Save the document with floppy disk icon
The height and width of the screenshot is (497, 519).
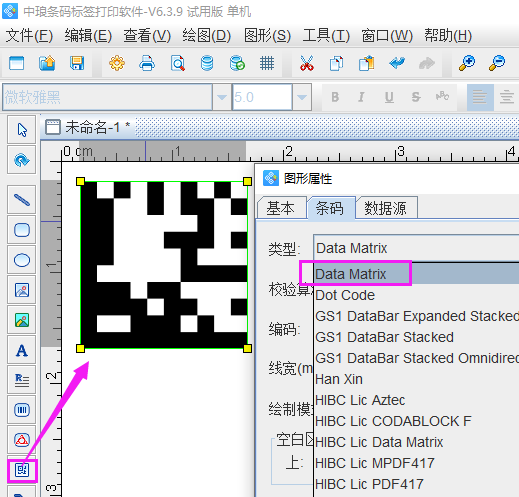77,63
